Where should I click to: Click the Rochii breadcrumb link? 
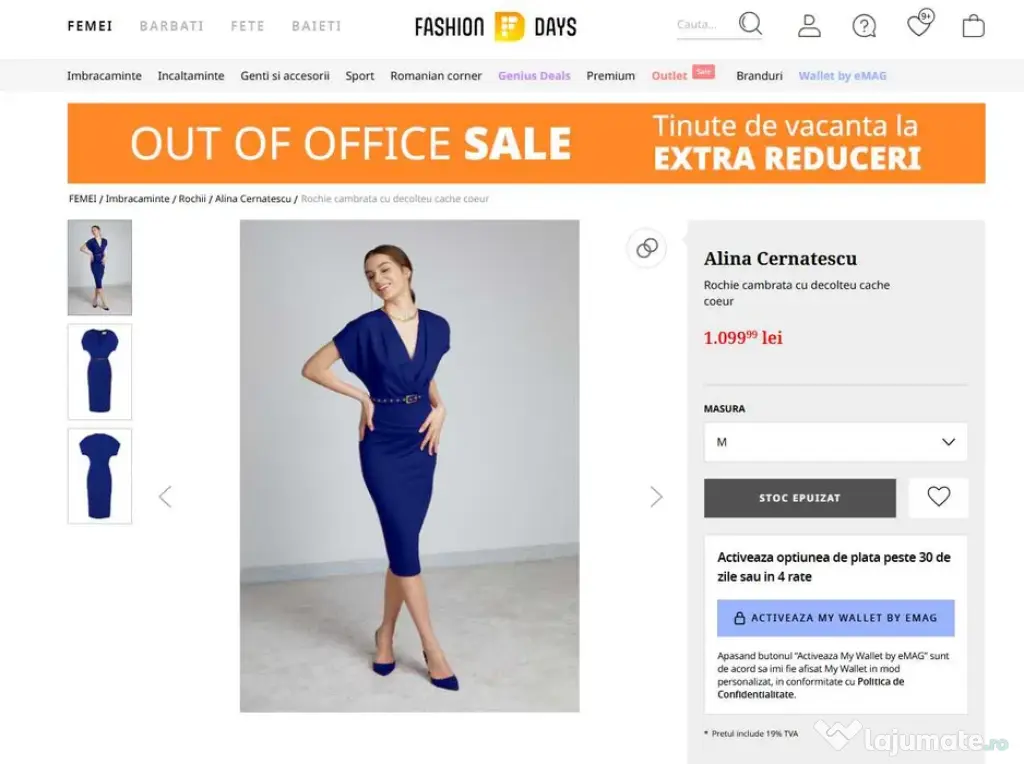pyautogui.click(x=193, y=199)
